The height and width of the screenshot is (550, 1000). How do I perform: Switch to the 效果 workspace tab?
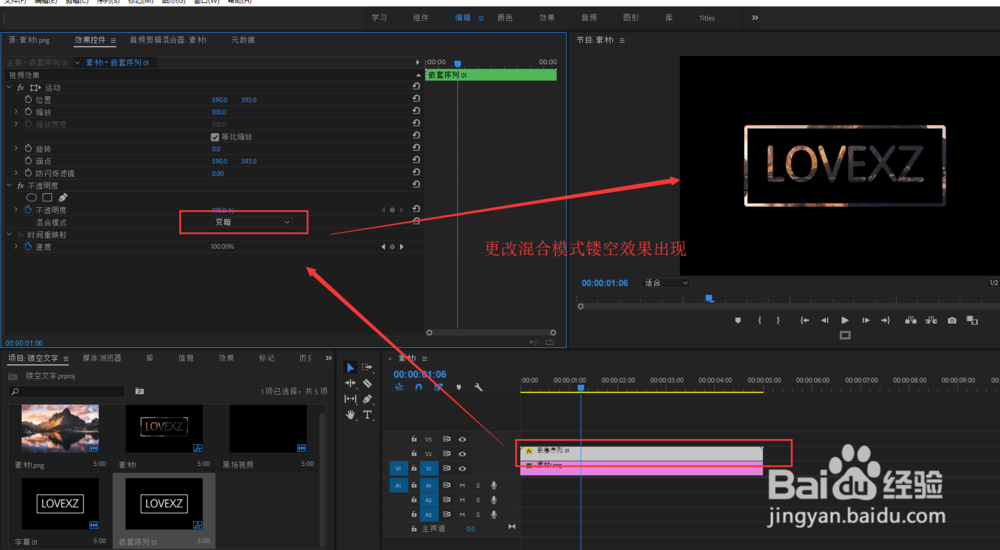547,18
